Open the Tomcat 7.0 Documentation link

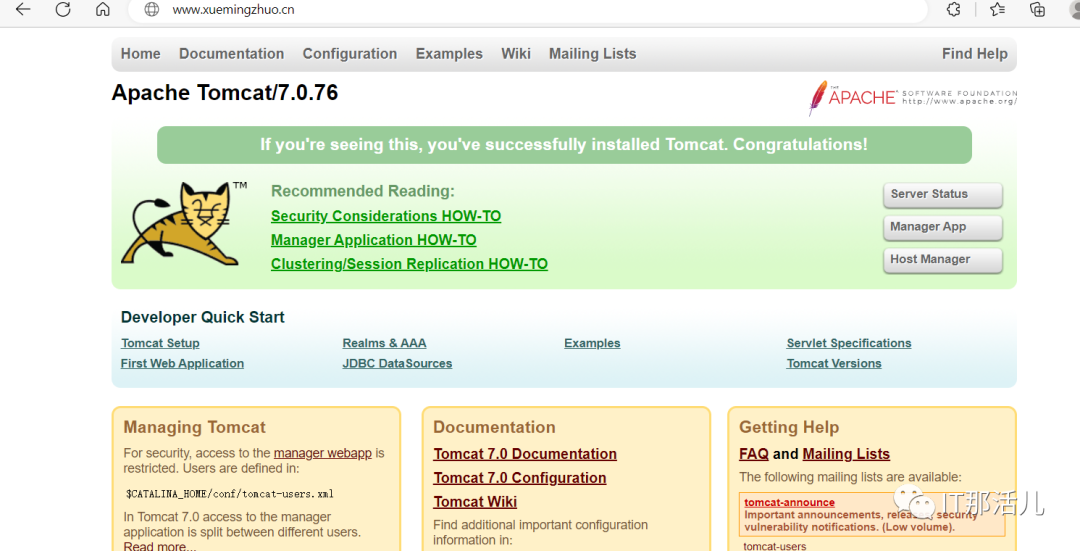point(525,454)
